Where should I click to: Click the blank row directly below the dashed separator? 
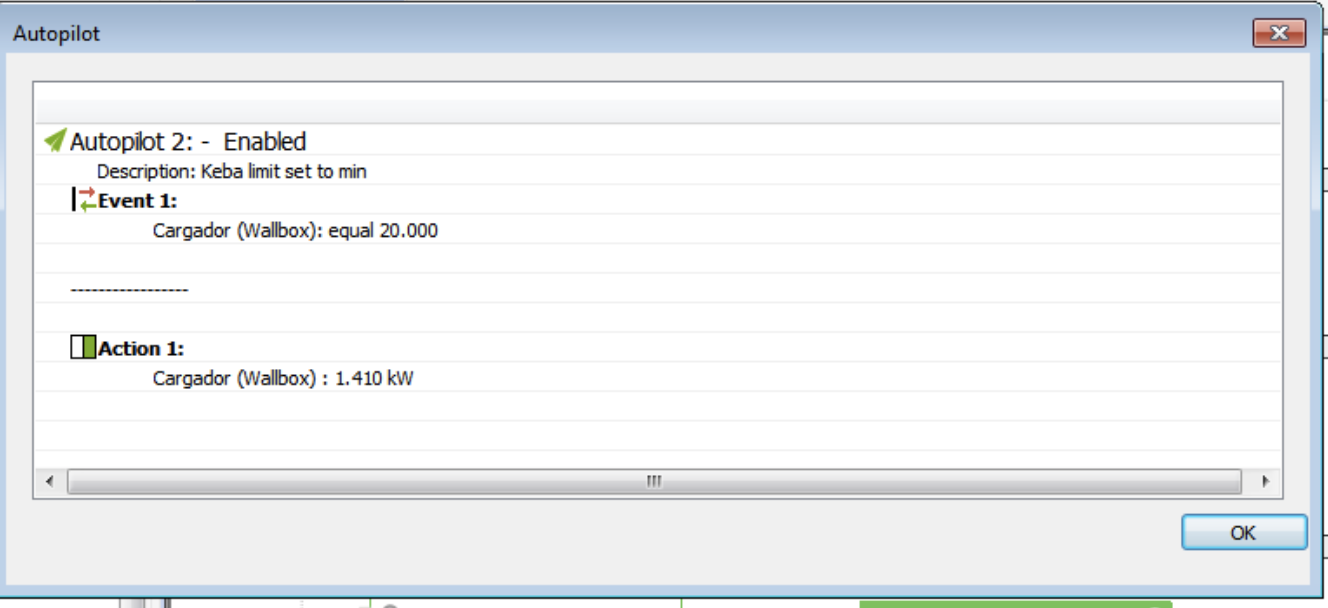point(658,318)
